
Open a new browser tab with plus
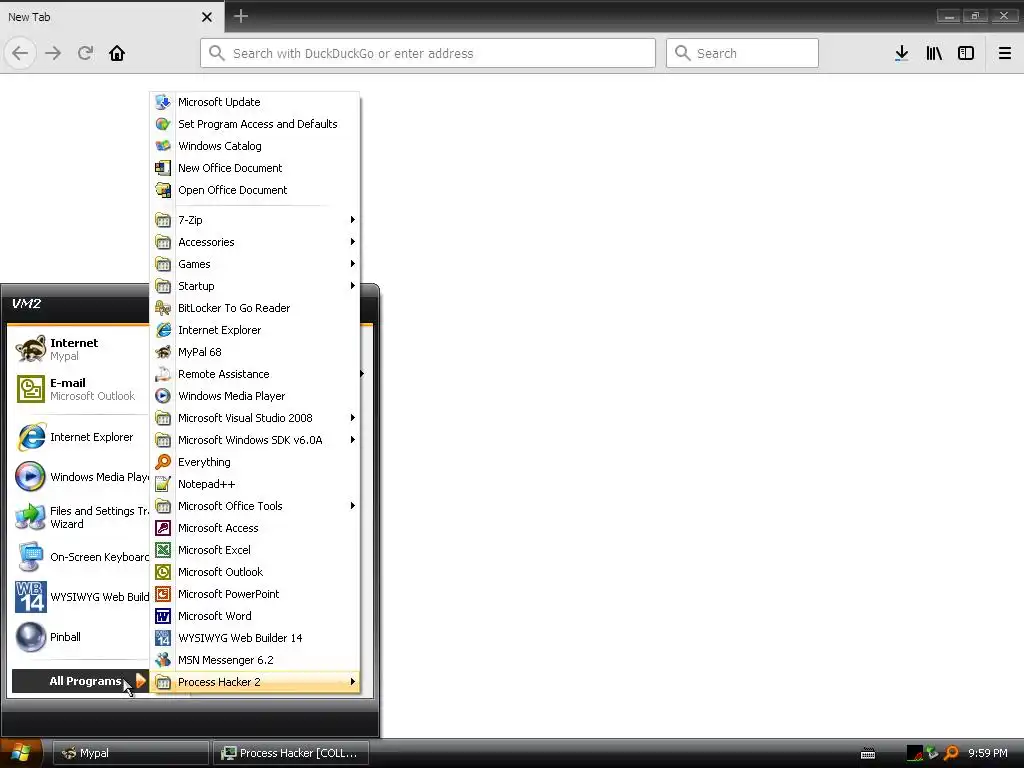241,16
